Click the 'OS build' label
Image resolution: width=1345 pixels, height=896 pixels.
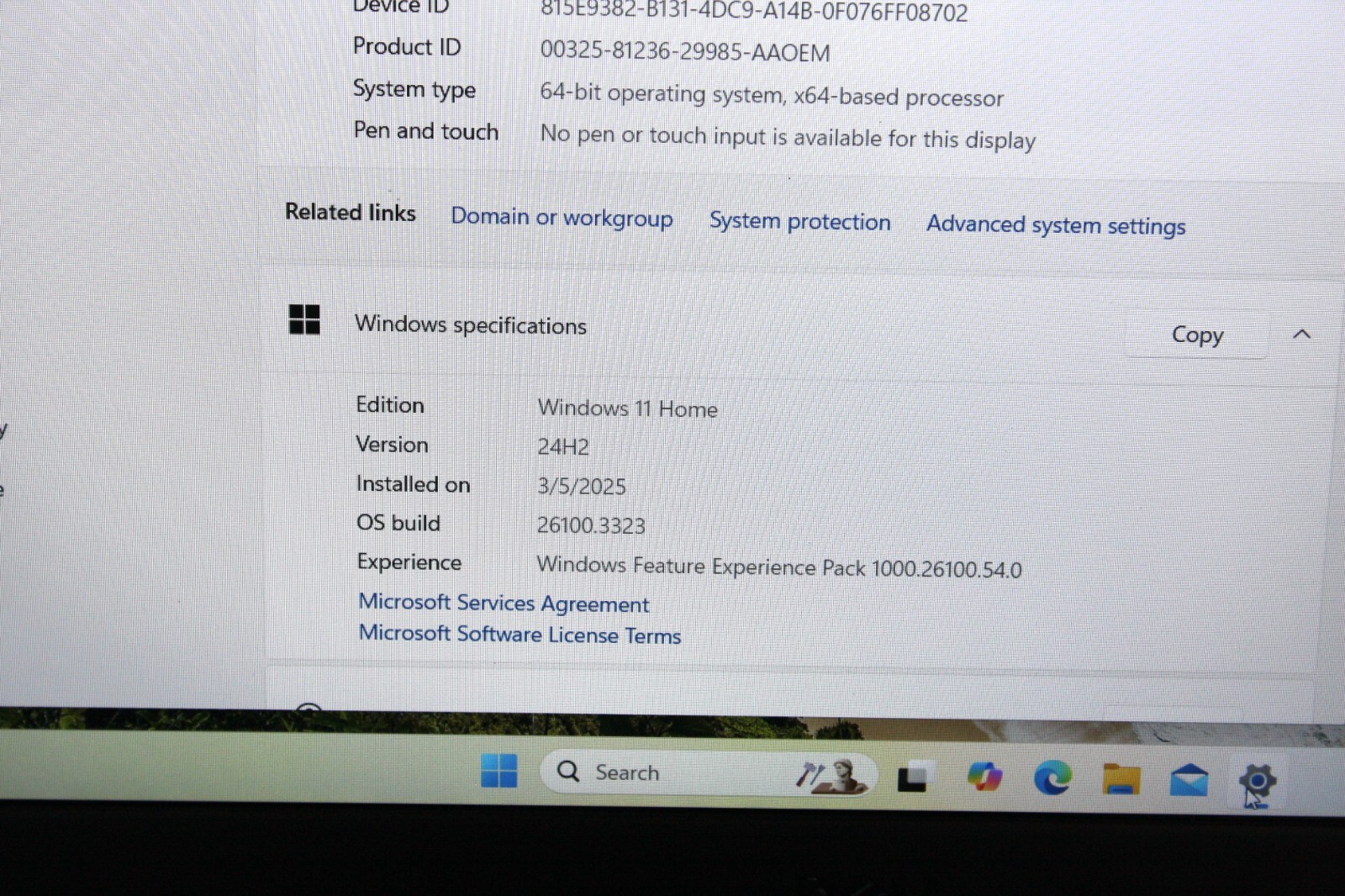398,523
